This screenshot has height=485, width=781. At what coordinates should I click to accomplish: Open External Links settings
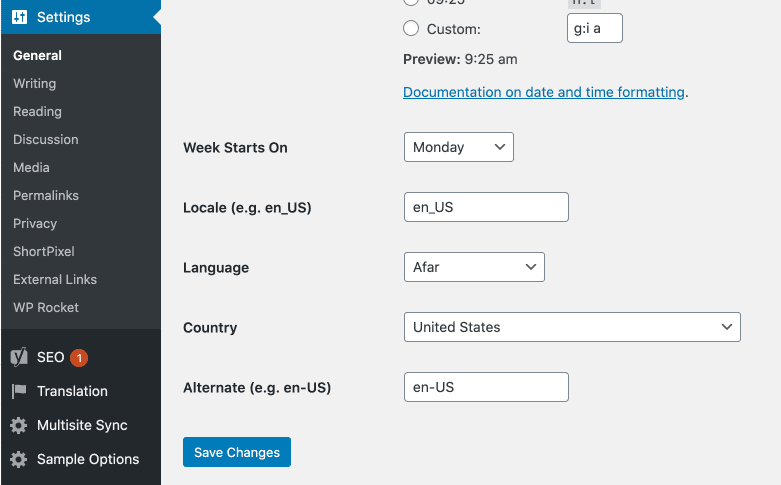click(55, 279)
